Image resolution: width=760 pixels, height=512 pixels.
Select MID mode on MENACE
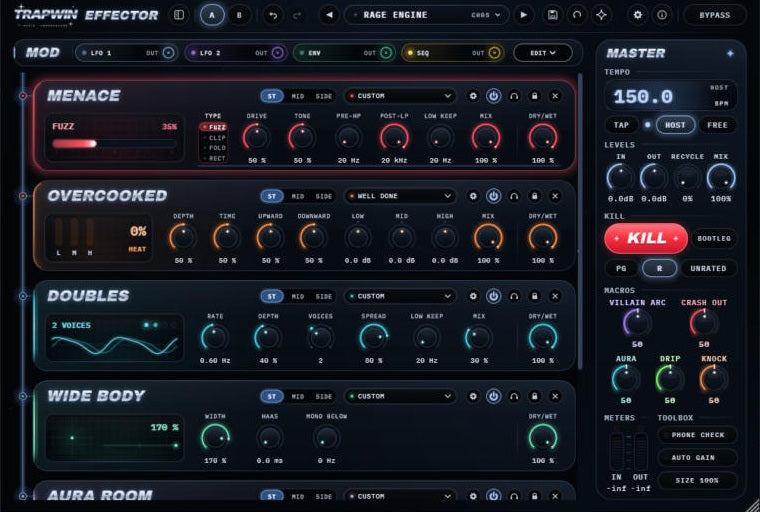pos(298,96)
